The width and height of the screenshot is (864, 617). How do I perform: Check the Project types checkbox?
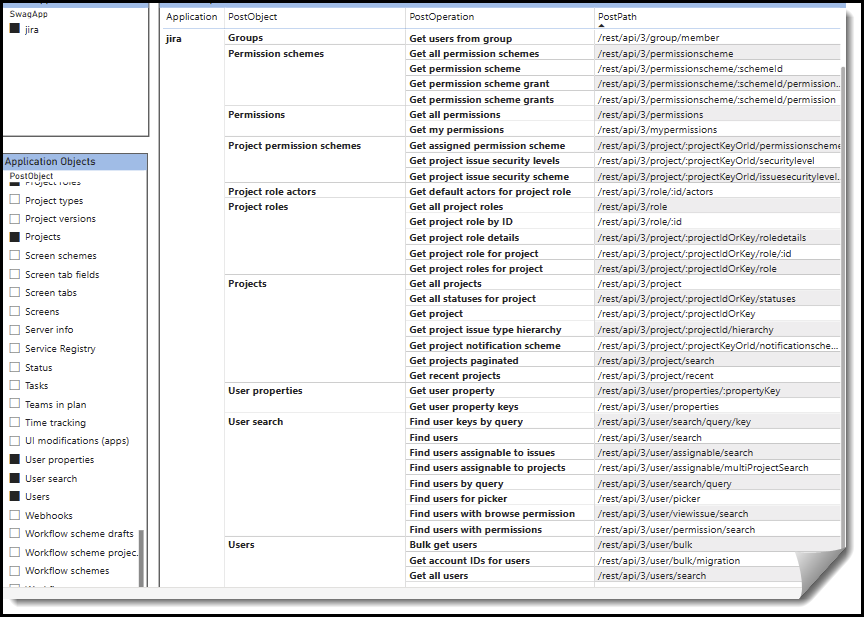pos(15,200)
